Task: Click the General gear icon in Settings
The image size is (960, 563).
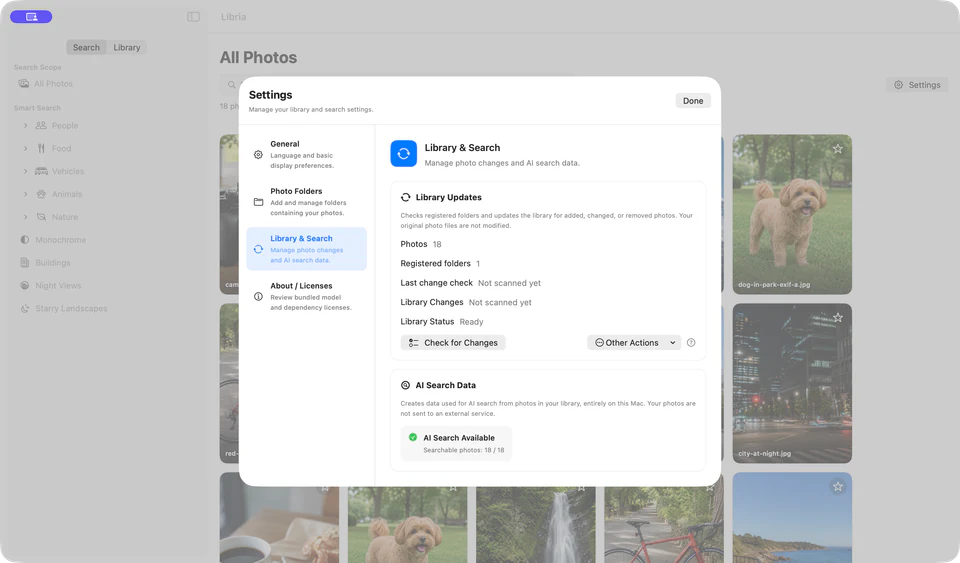Action: point(258,155)
